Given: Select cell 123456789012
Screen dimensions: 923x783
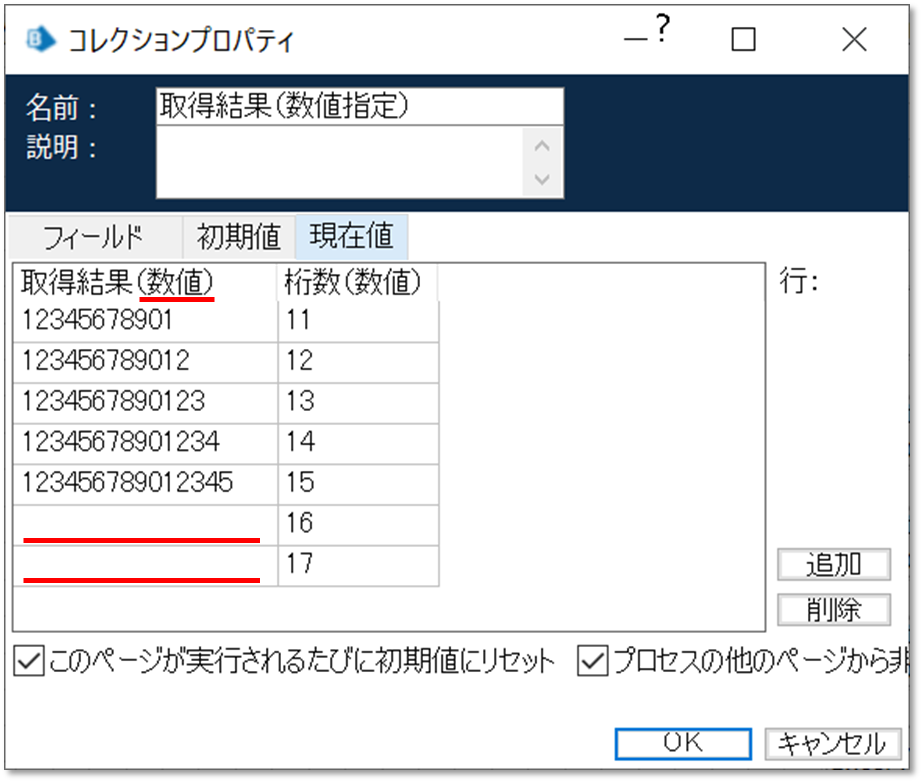Looking at the screenshot, I should pos(145,361).
